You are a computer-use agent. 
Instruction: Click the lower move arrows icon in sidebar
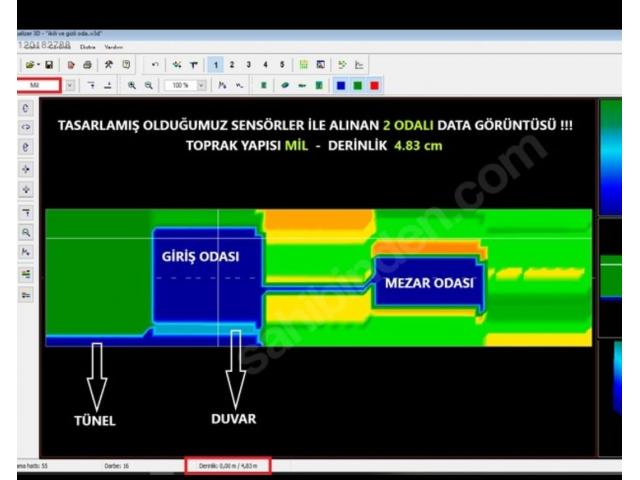[26, 190]
